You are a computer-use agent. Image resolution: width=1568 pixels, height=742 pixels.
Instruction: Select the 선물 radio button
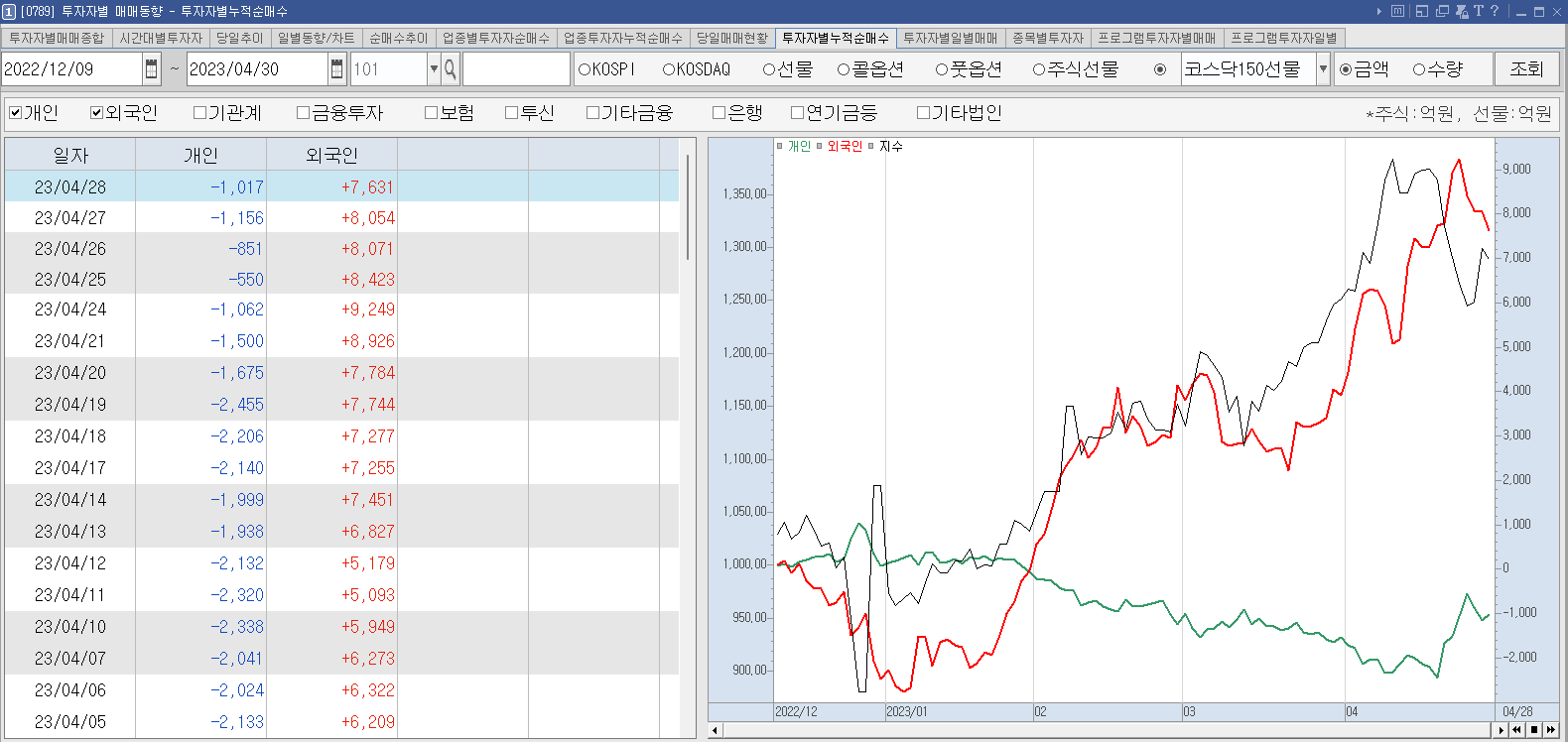tap(769, 69)
